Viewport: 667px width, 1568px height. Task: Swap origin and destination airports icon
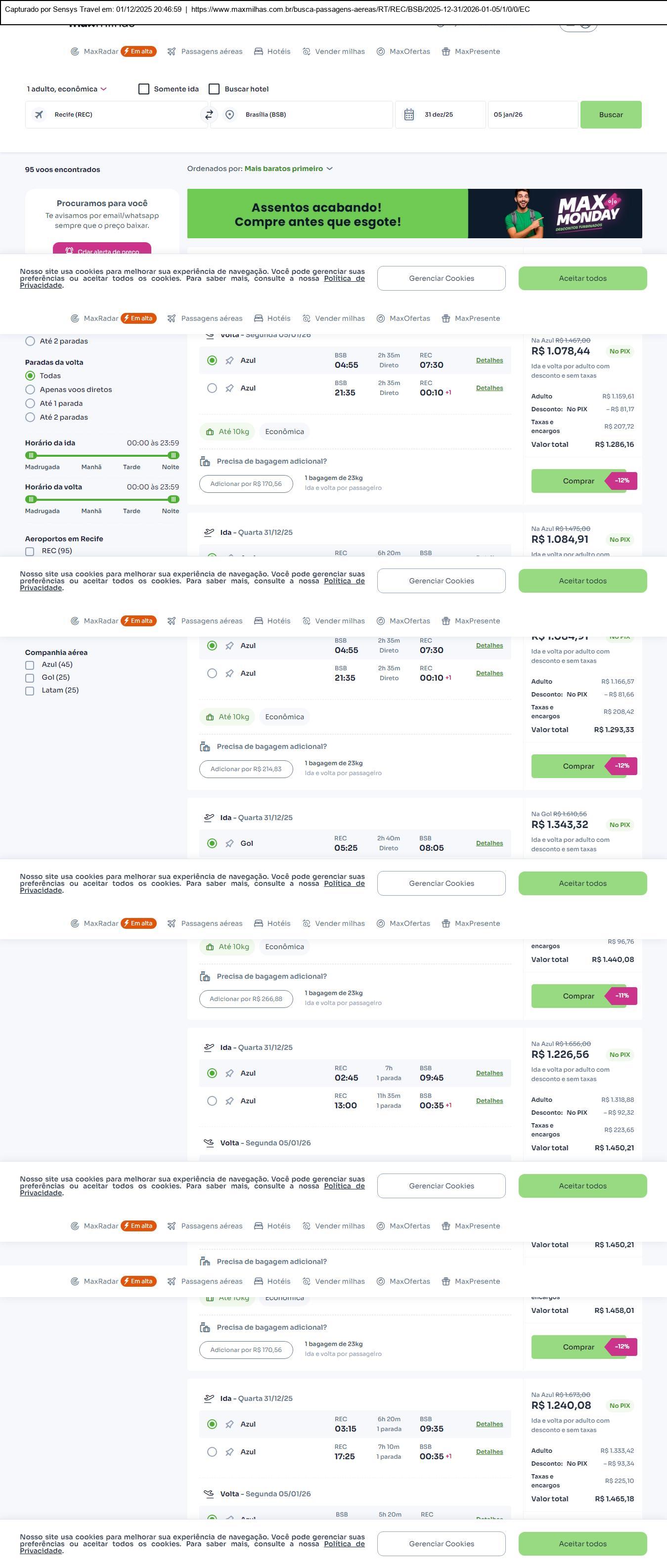pos(209,114)
